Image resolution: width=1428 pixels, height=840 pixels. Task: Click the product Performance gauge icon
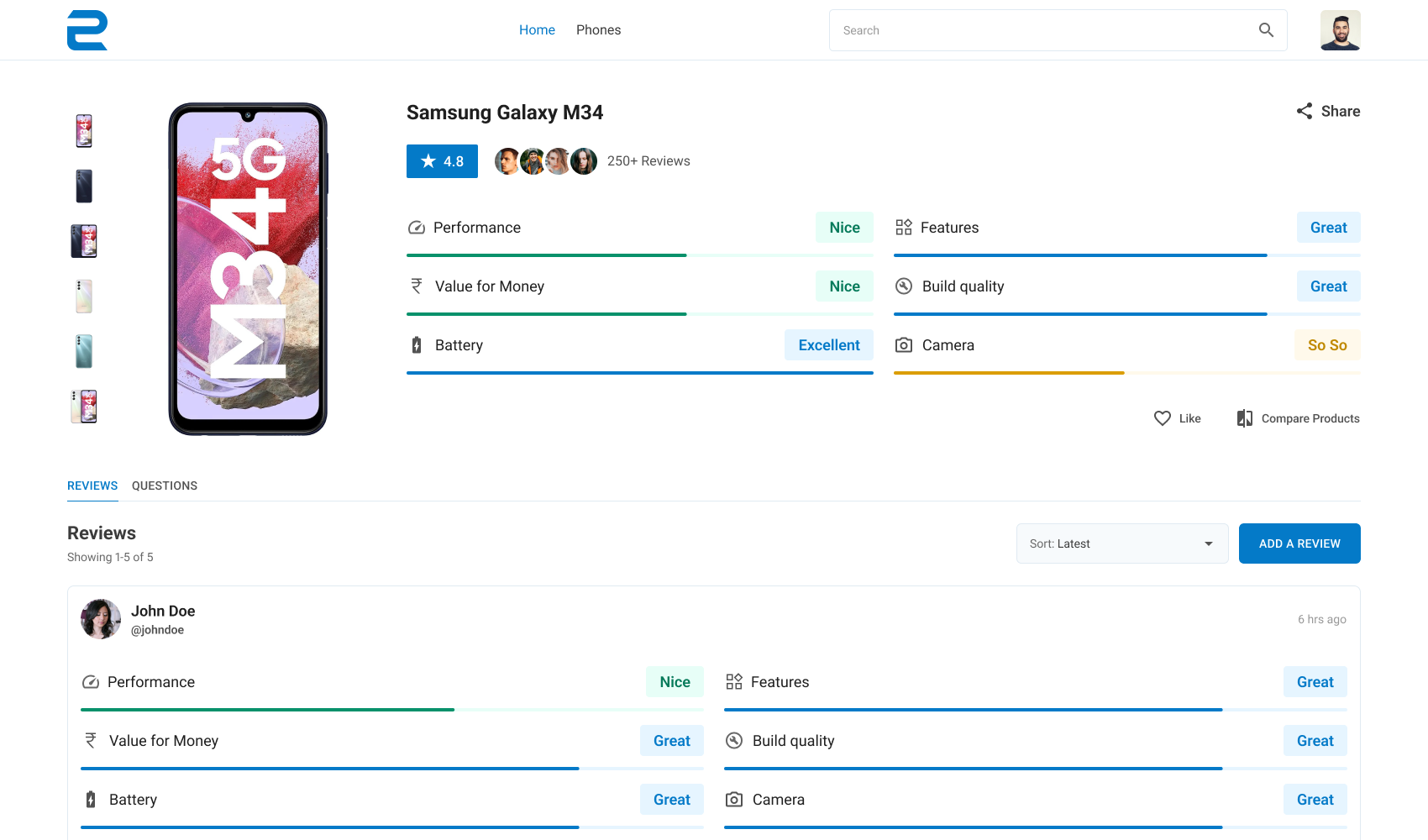(x=417, y=228)
